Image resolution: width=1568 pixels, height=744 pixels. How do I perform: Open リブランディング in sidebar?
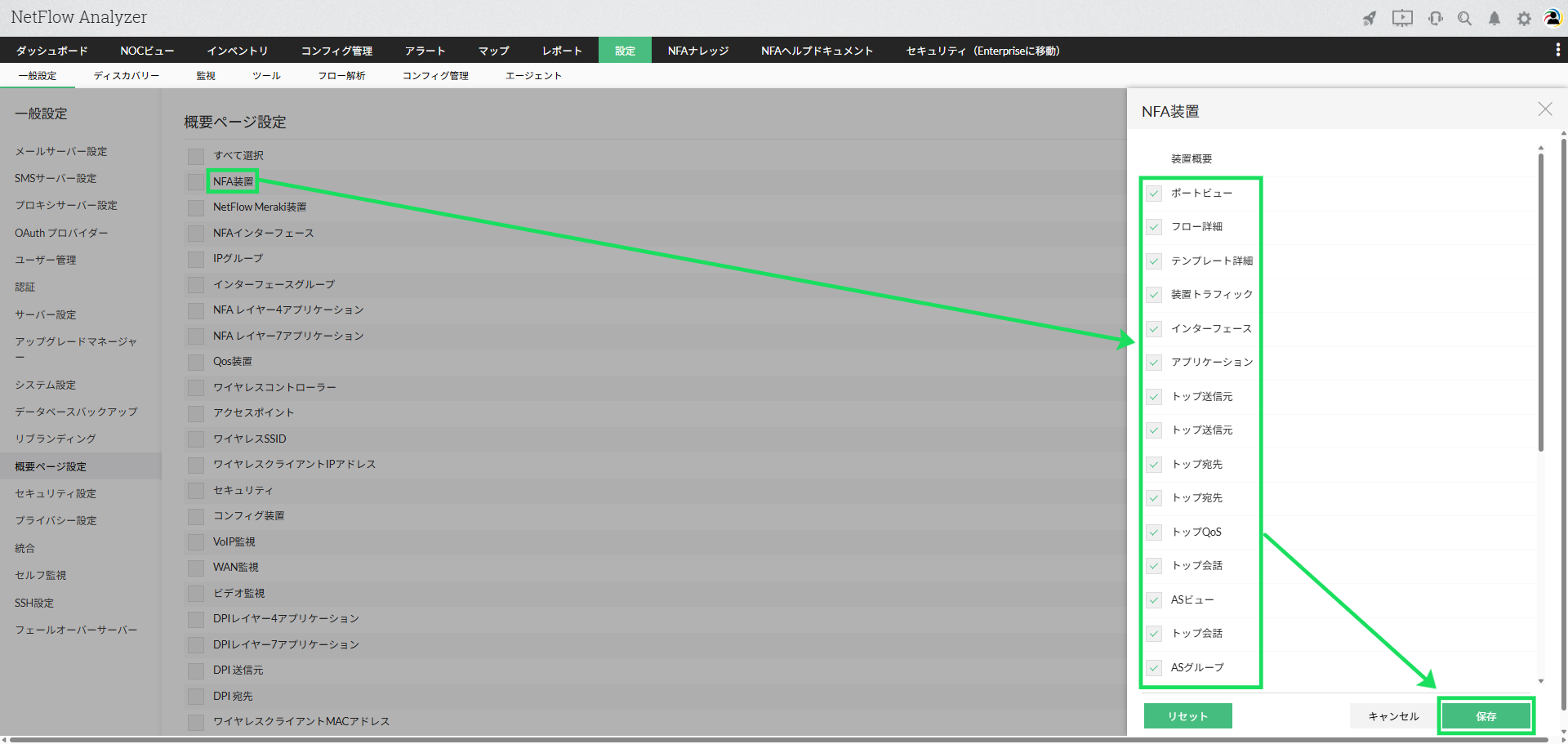click(56, 439)
